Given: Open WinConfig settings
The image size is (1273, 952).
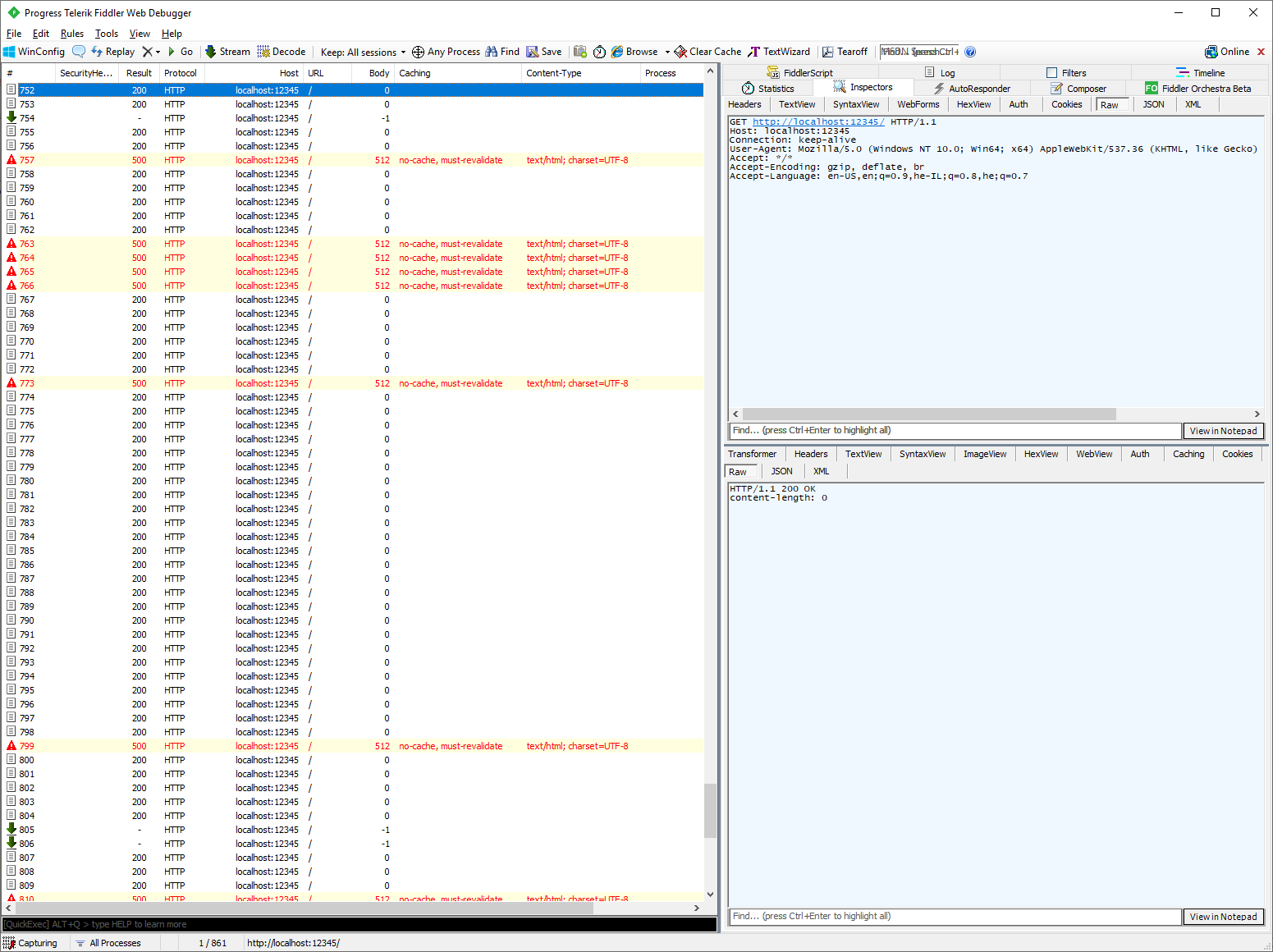Looking at the screenshot, I should (34, 51).
